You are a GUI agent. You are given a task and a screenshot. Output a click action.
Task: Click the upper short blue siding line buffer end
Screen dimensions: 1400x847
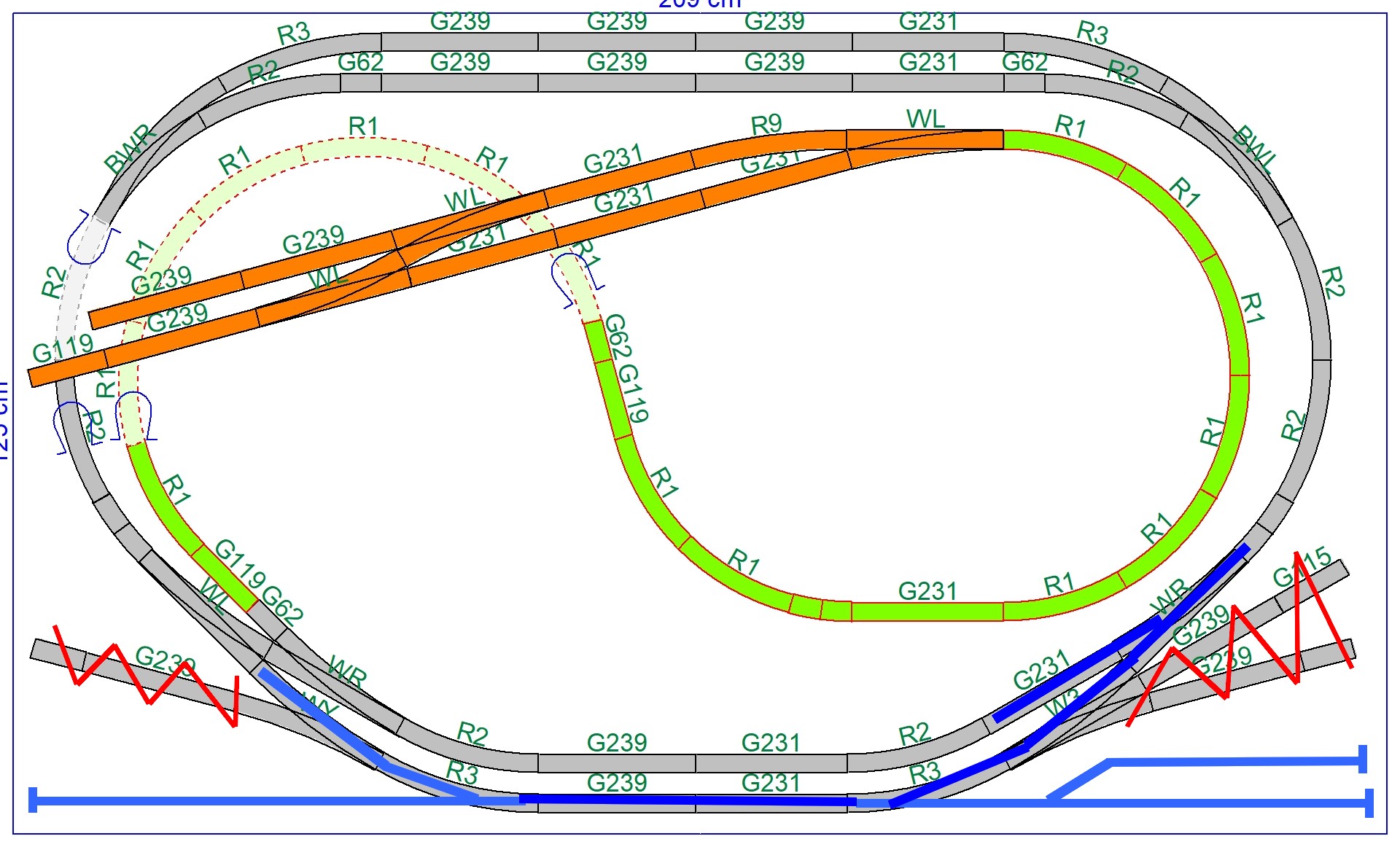pos(1362,759)
